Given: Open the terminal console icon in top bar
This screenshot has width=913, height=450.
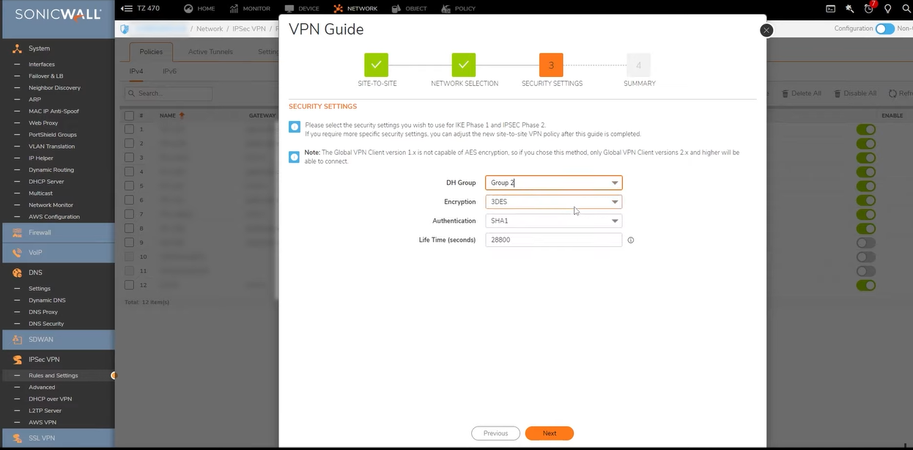Looking at the screenshot, I should 831,9.
